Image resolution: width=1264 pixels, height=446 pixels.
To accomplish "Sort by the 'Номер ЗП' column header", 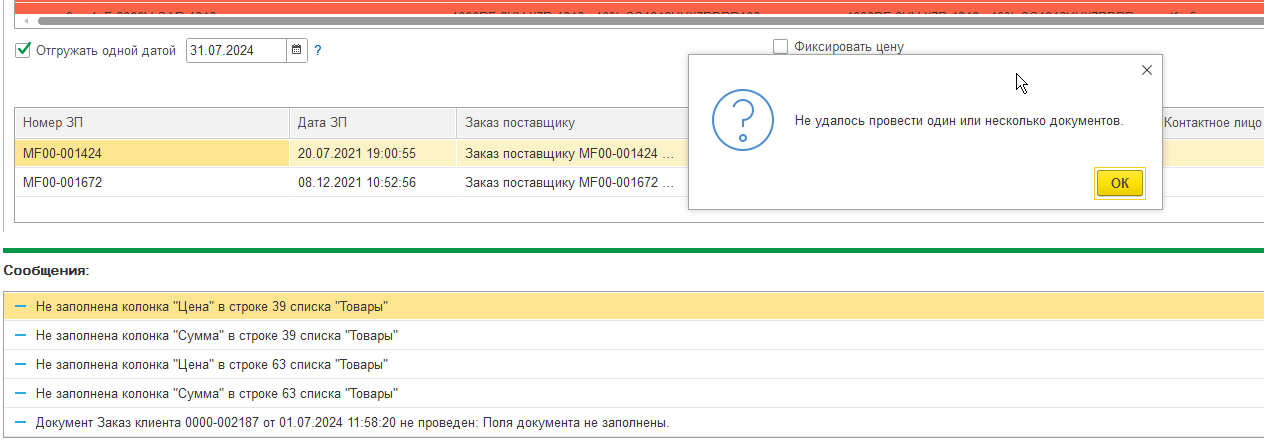I will click(150, 122).
